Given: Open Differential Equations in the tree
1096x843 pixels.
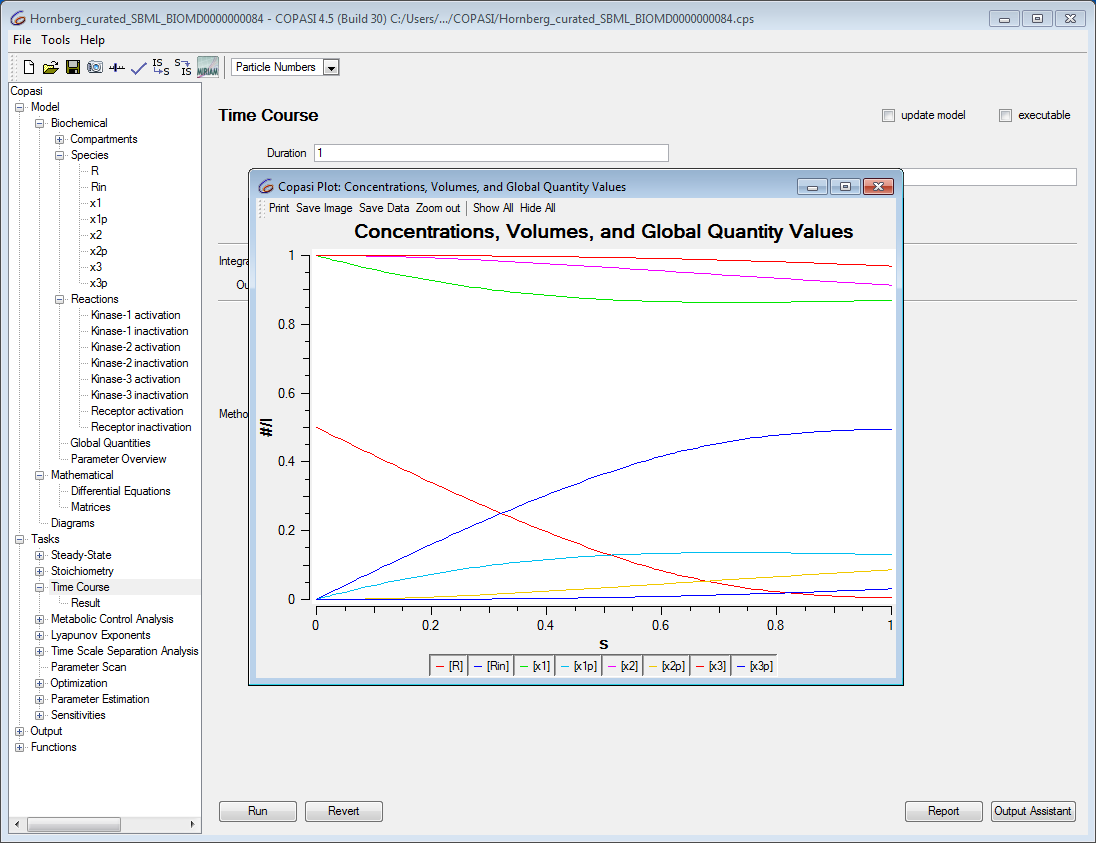Looking at the screenshot, I should pyautogui.click(x=121, y=491).
